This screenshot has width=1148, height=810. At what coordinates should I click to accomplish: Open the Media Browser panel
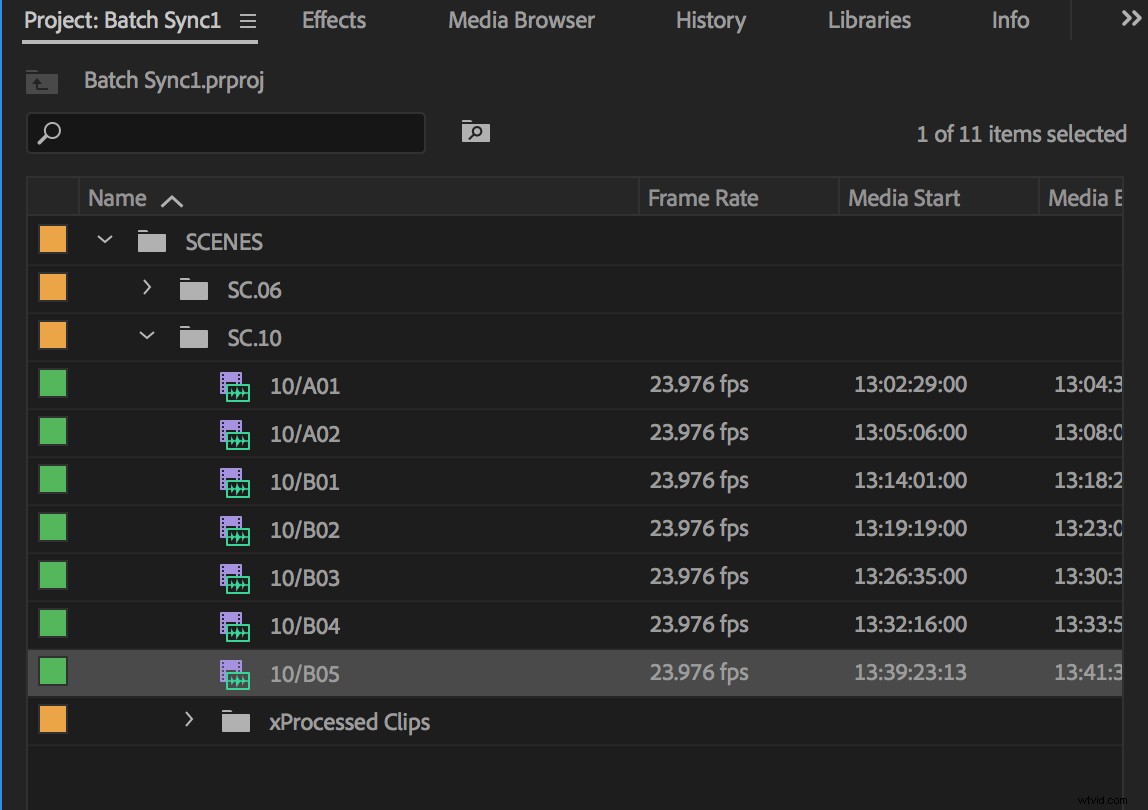(520, 20)
